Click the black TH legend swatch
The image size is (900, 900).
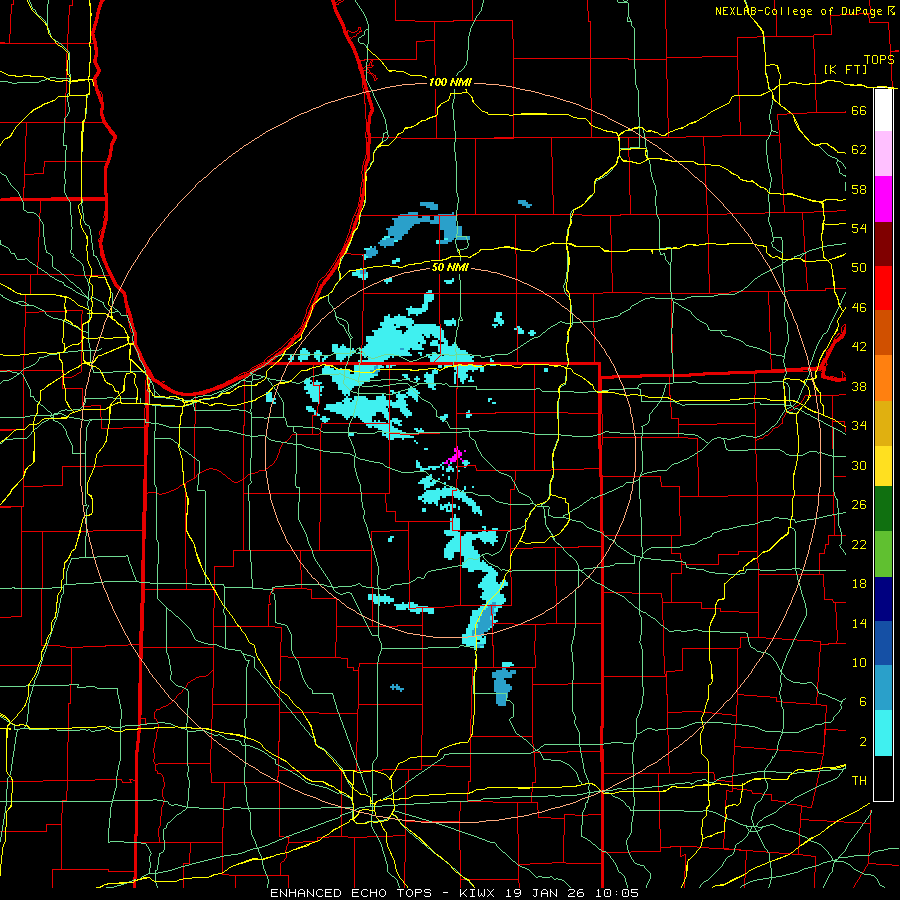pyautogui.click(x=883, y=778)
